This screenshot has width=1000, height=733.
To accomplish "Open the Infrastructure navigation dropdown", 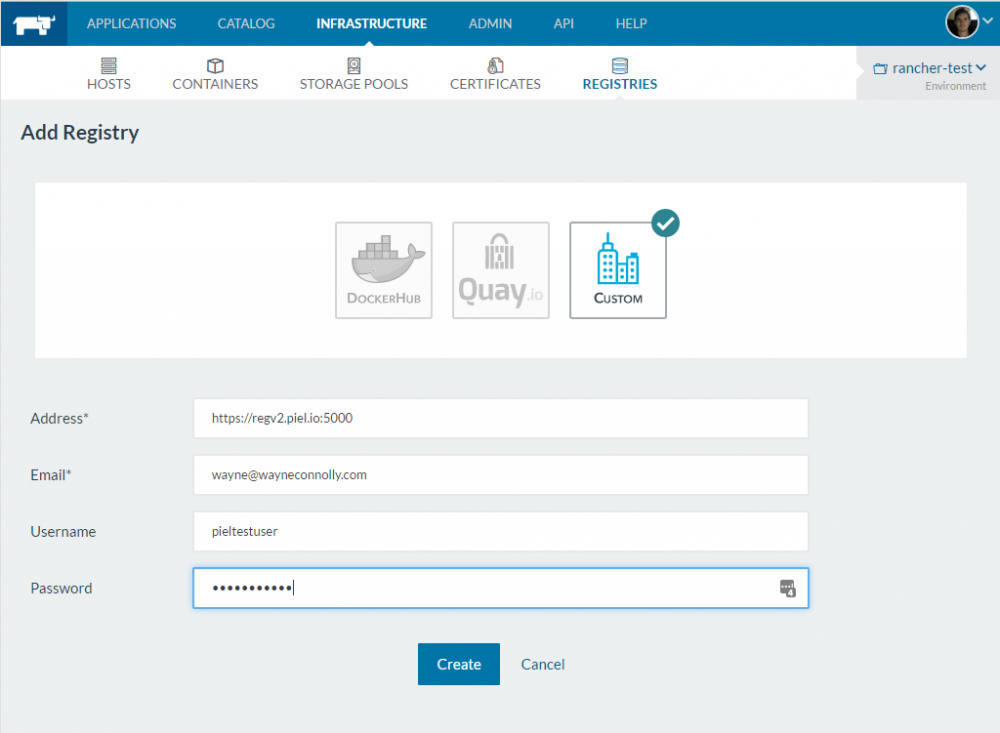I will 371,23.
